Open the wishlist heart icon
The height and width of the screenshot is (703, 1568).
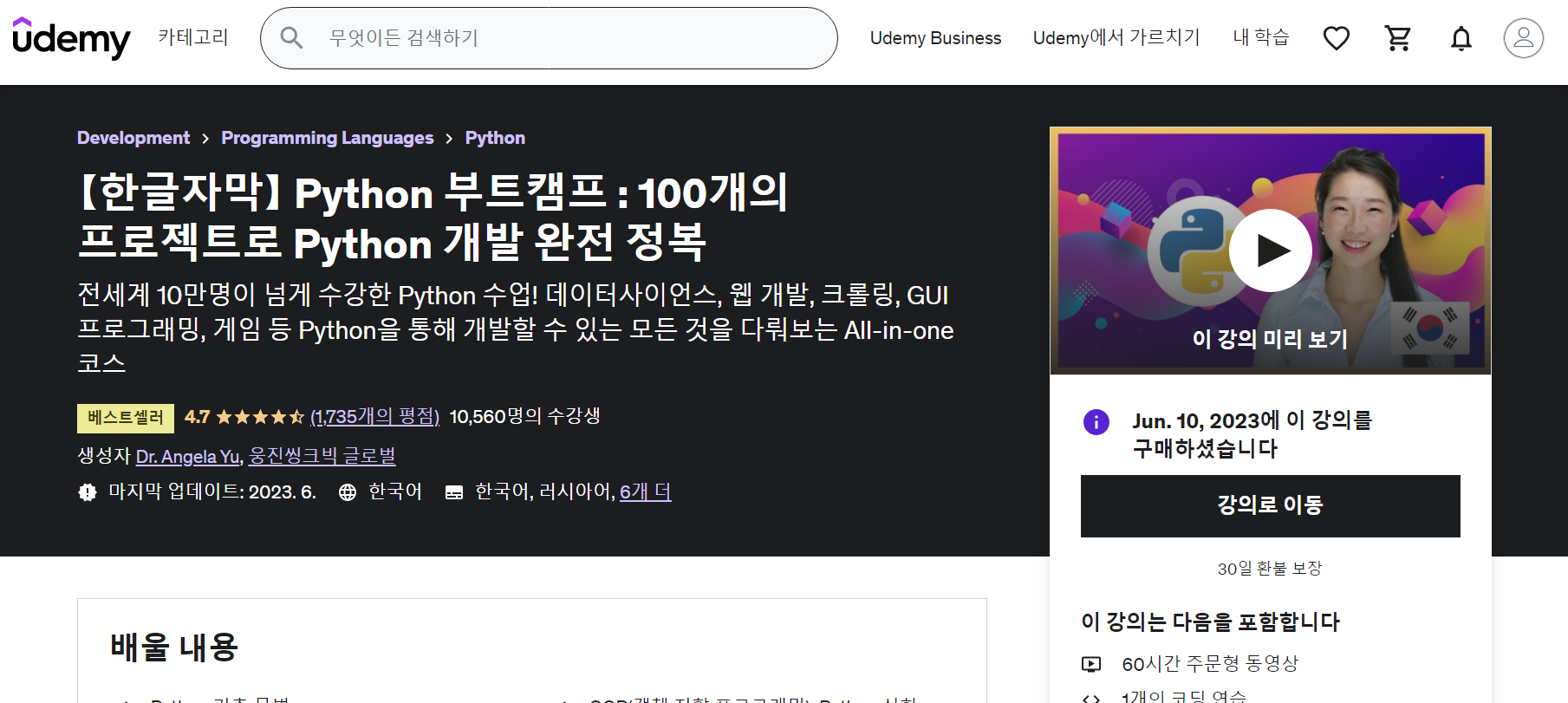[x=1336, y=38]
